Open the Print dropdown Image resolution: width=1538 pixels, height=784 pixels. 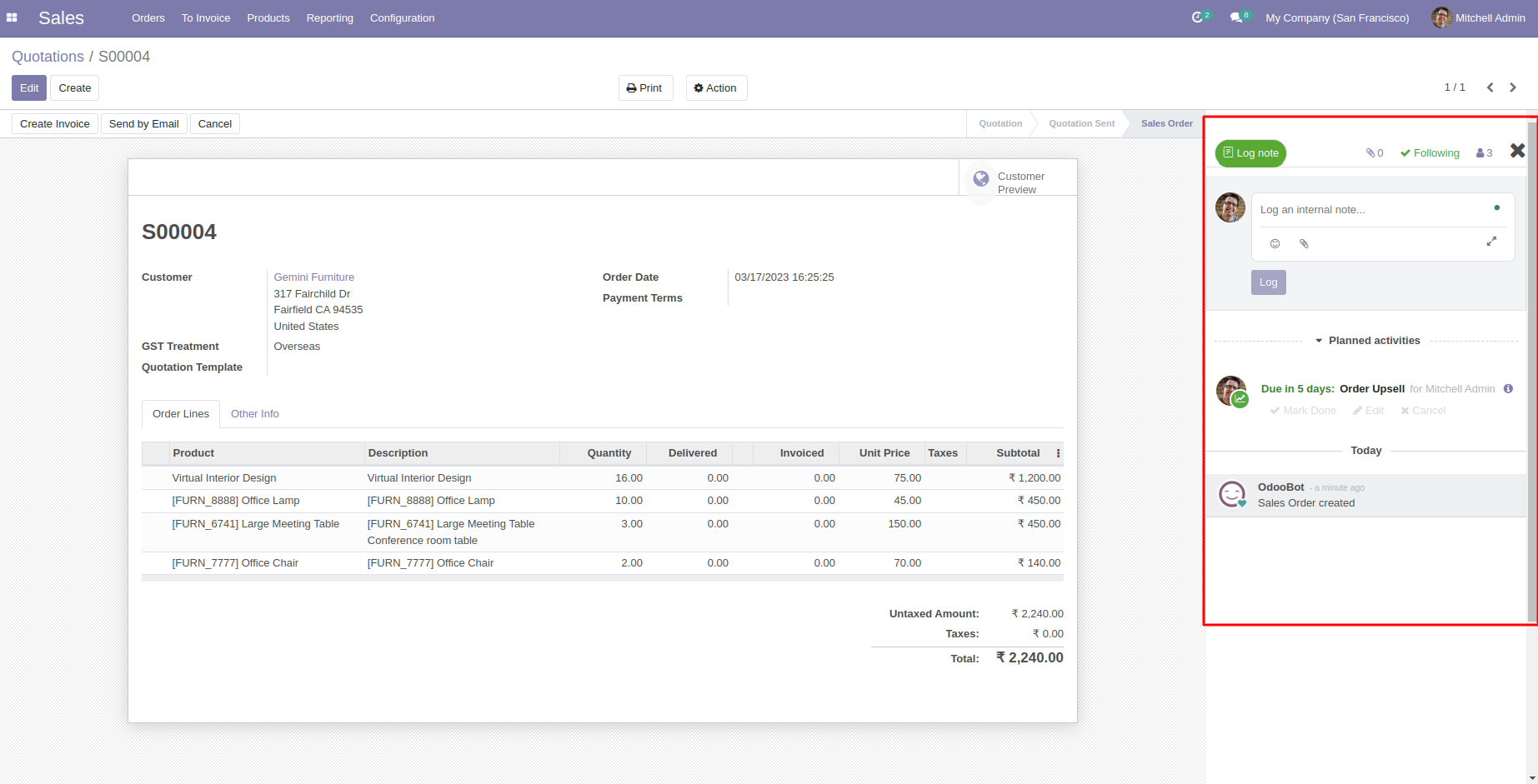[645, 88]
